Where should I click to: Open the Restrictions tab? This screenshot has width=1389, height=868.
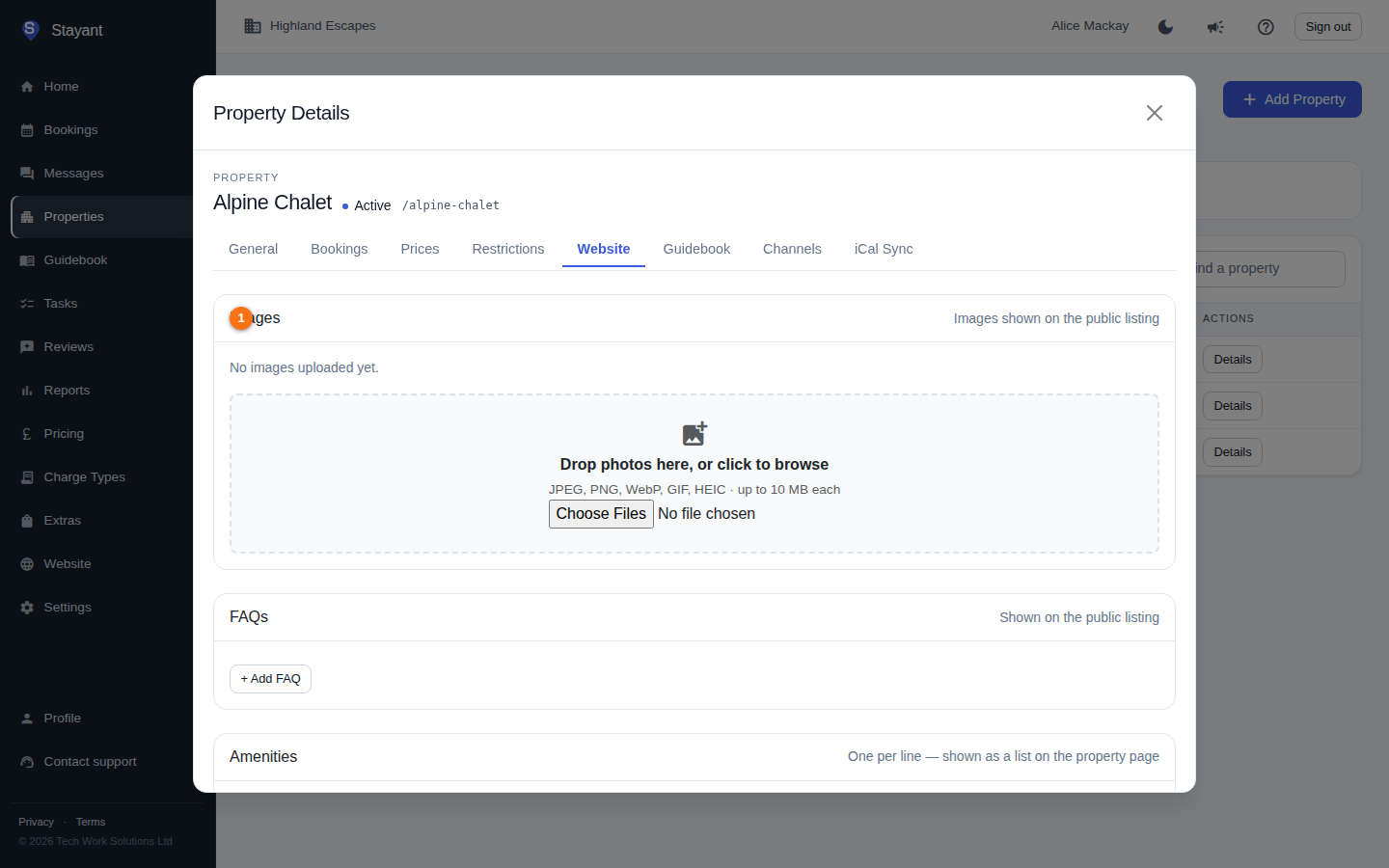click(x=508, y=249)
